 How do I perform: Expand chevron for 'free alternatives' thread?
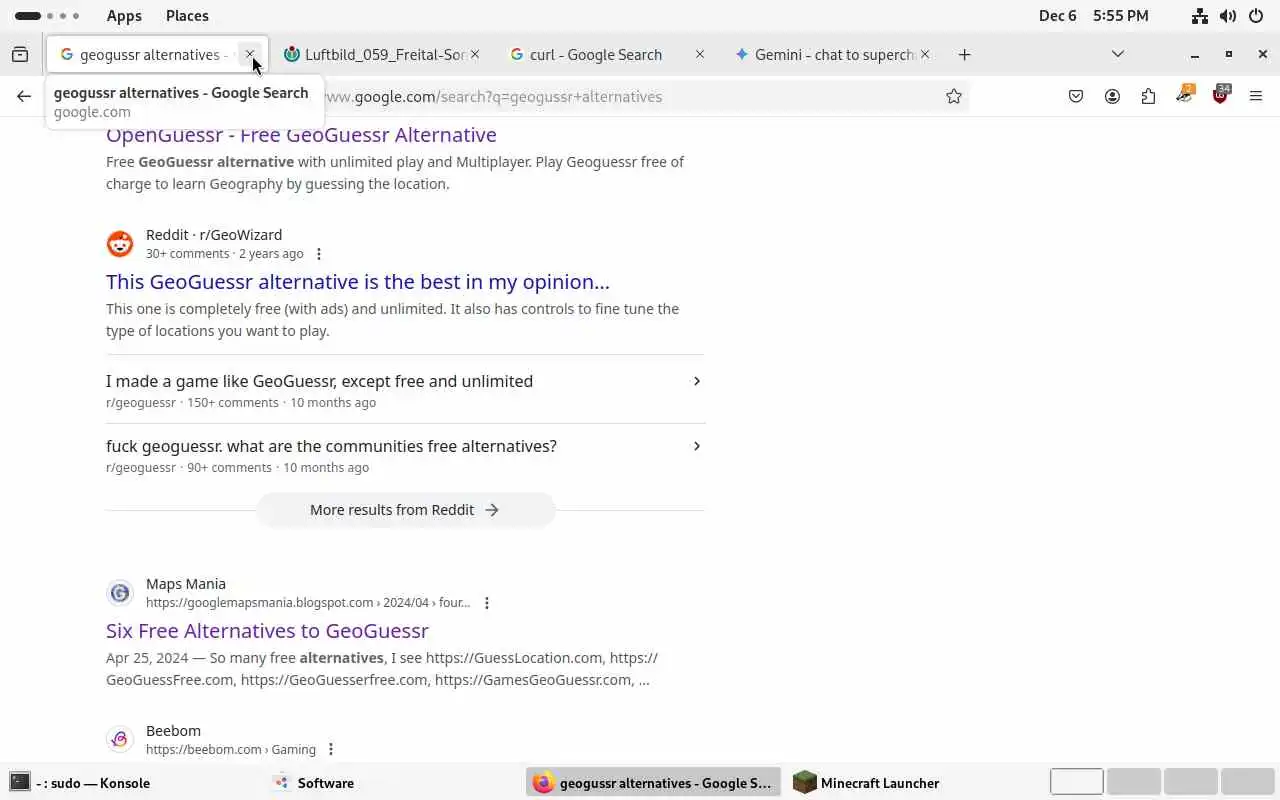[697, 446]
